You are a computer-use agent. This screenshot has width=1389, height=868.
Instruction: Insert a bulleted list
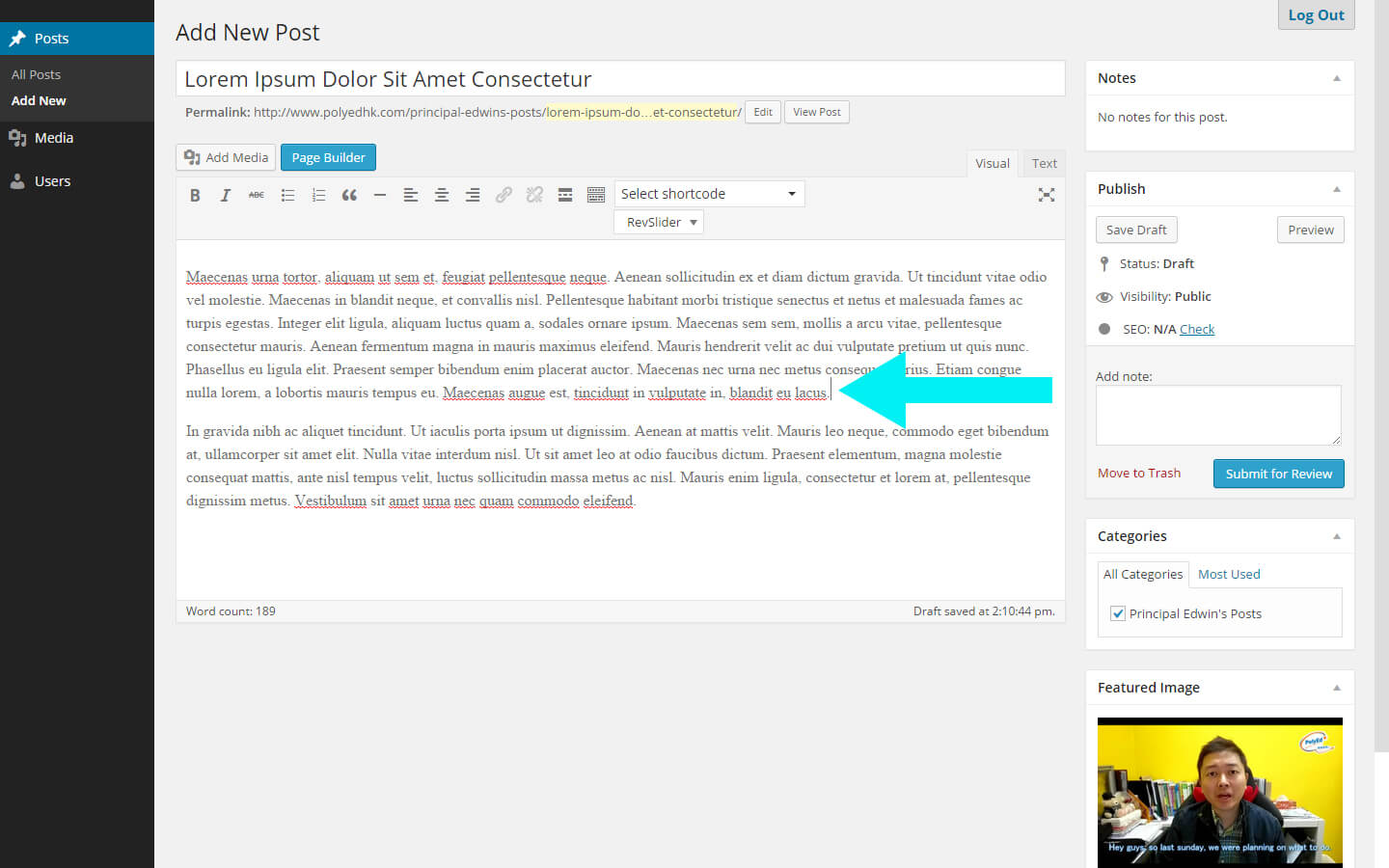pos(287,195)
